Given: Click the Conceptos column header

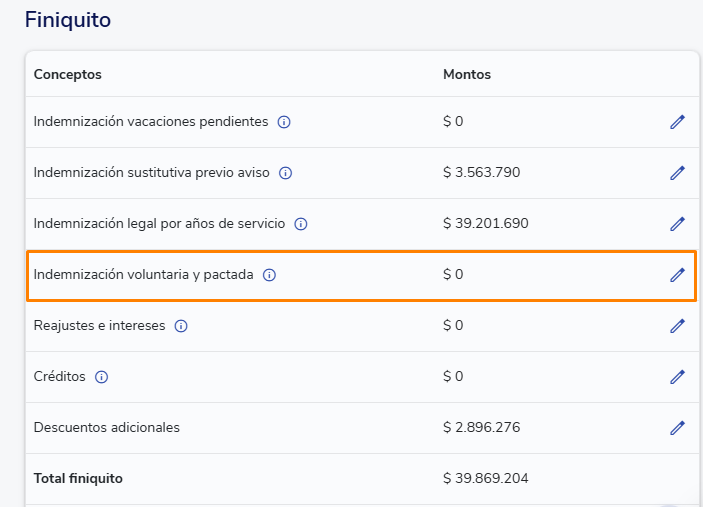Looking at the screenshot, I should pyautogui.click(x=68, y=74).
